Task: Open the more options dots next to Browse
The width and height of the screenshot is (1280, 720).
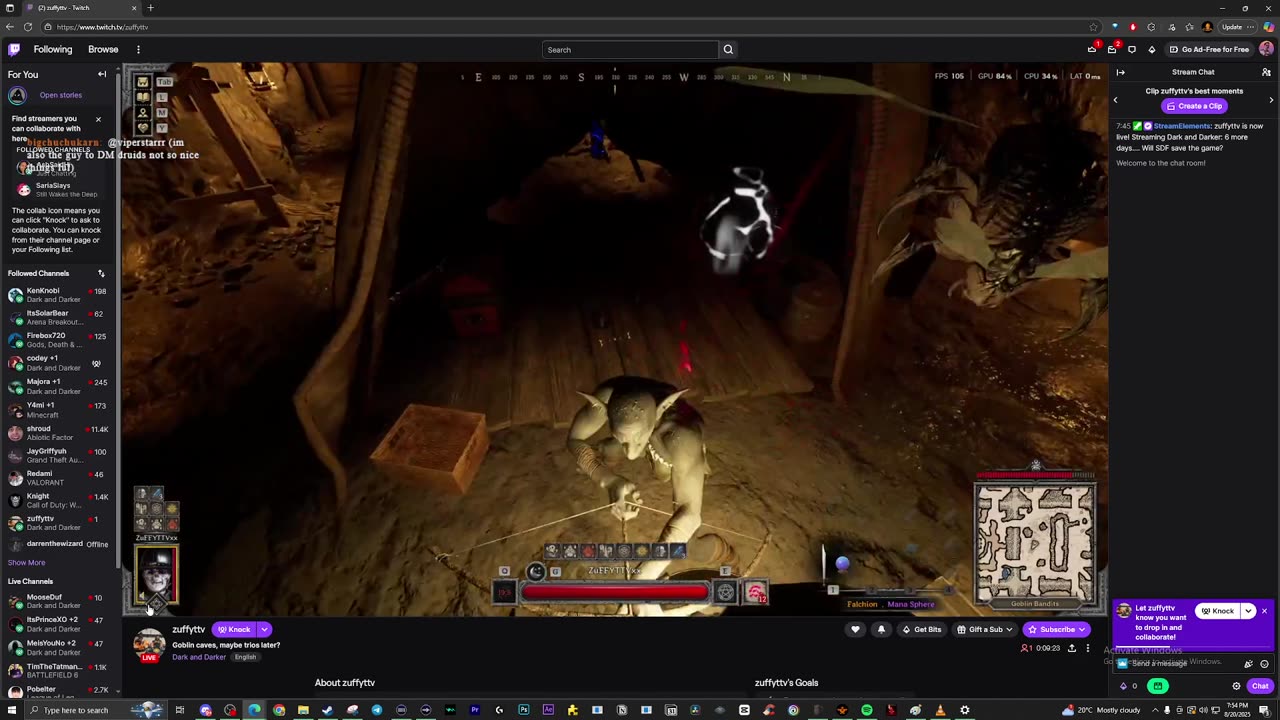Action: (138, 49)
